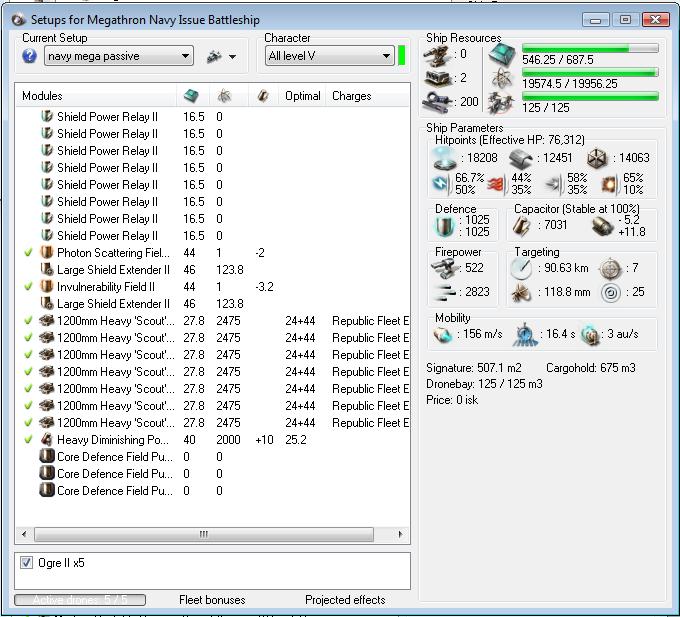Click the launcher hardpoints icon
680x617 pixels.
click(438, 78)
